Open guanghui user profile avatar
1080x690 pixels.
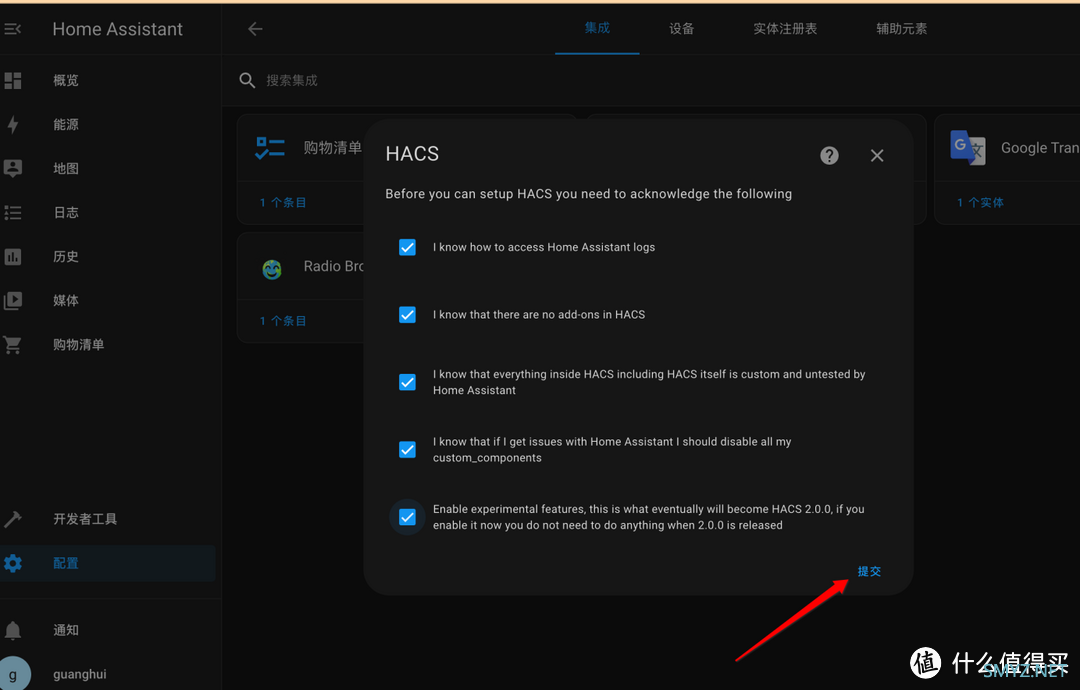[x=13, y=673]
